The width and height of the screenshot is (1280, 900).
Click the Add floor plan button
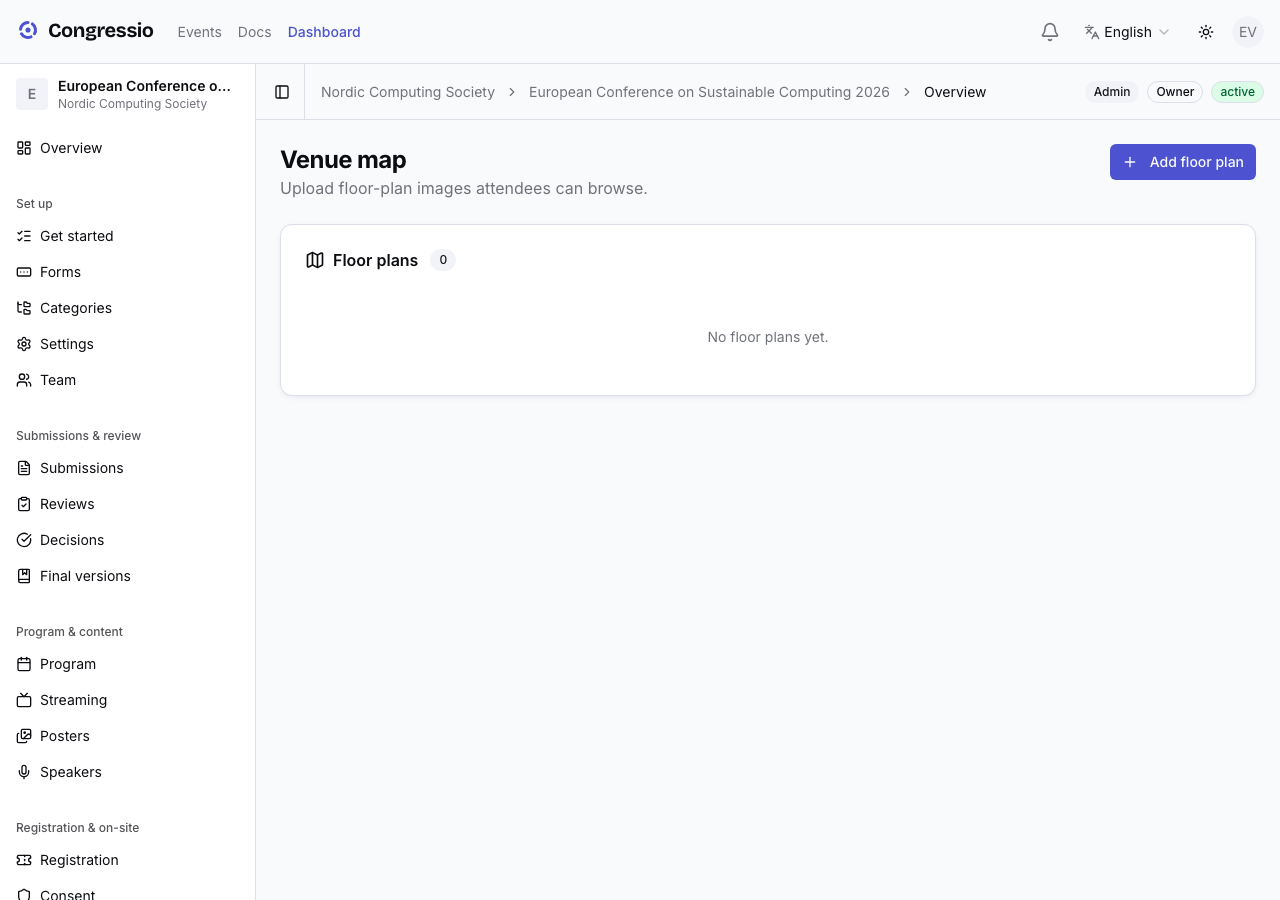(1183, 162)
